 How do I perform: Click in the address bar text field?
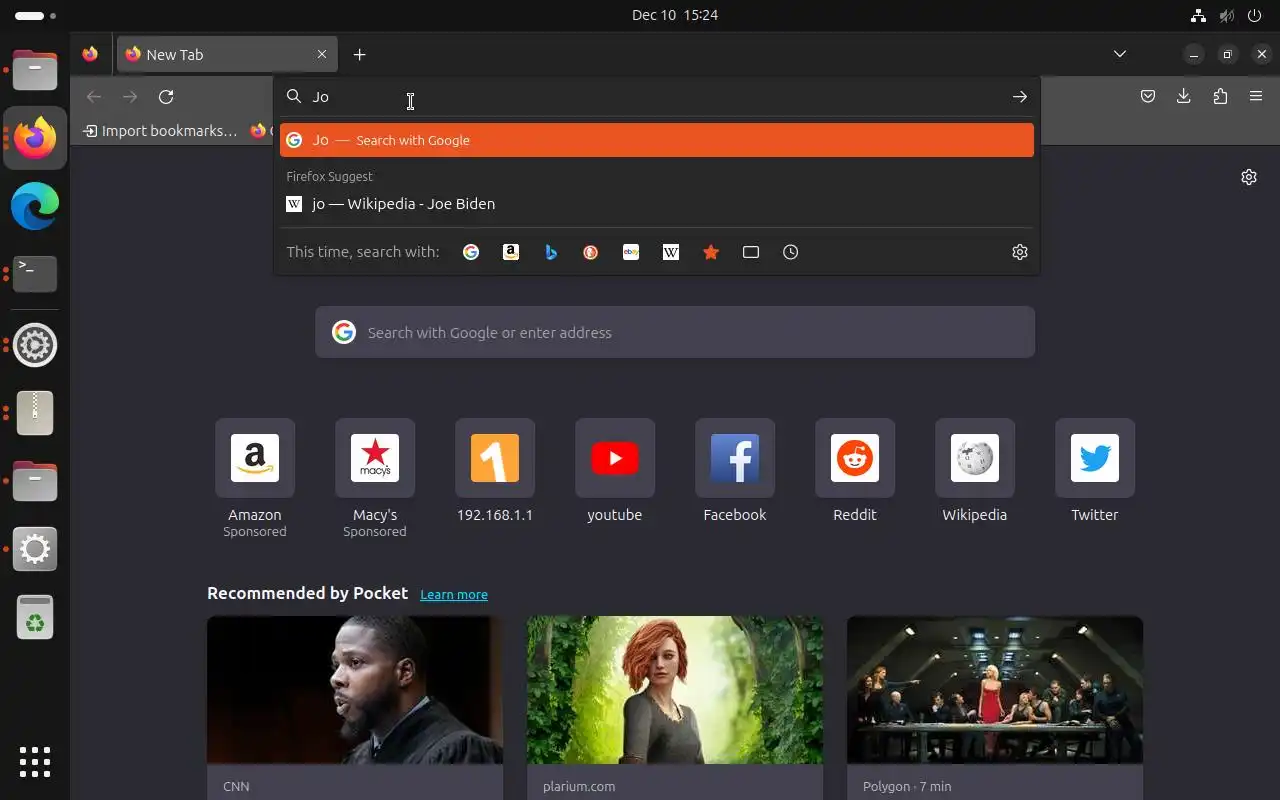655,97
